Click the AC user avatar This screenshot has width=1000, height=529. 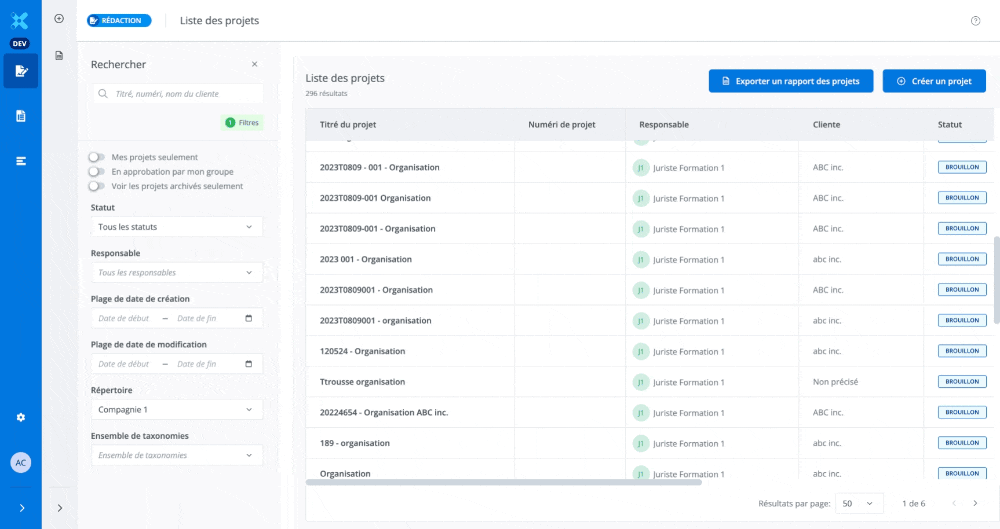pyautogui.click(x=20, y=462)
